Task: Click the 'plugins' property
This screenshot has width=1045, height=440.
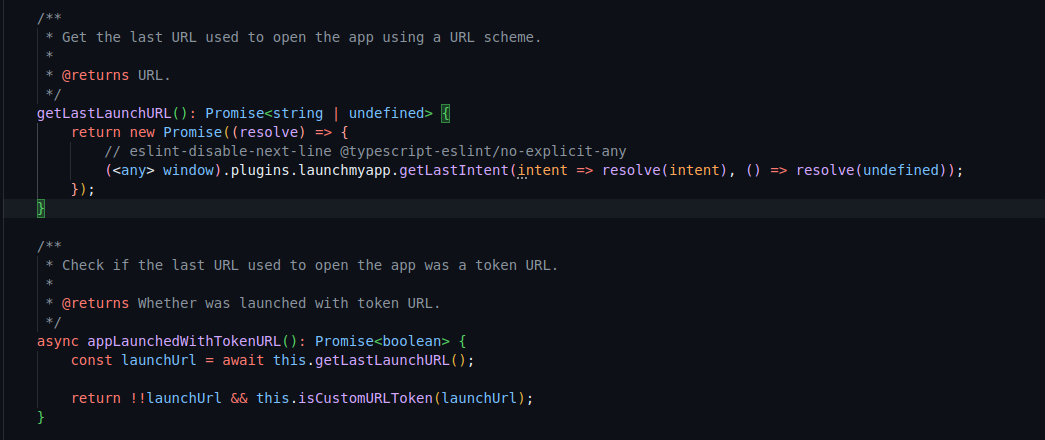Action: [260, 170]
